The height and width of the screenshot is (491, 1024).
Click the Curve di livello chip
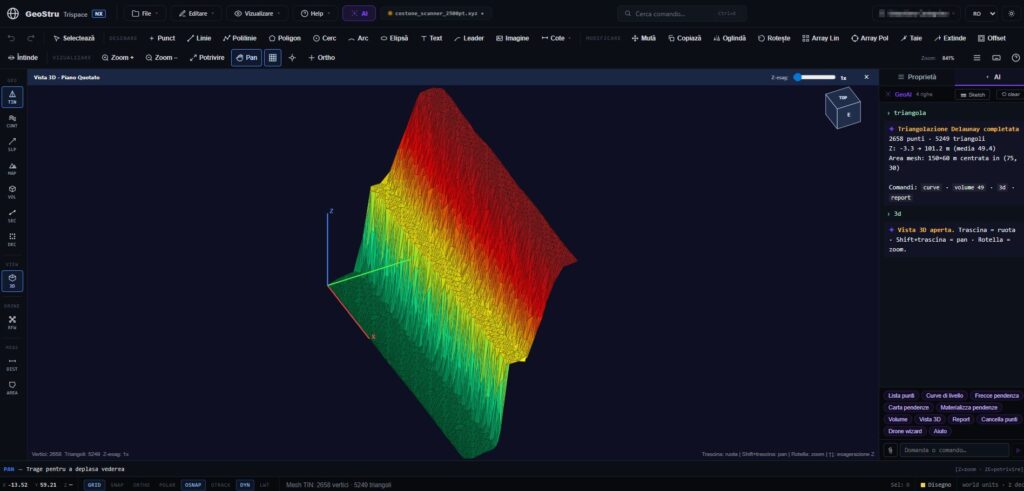[944, 396]
